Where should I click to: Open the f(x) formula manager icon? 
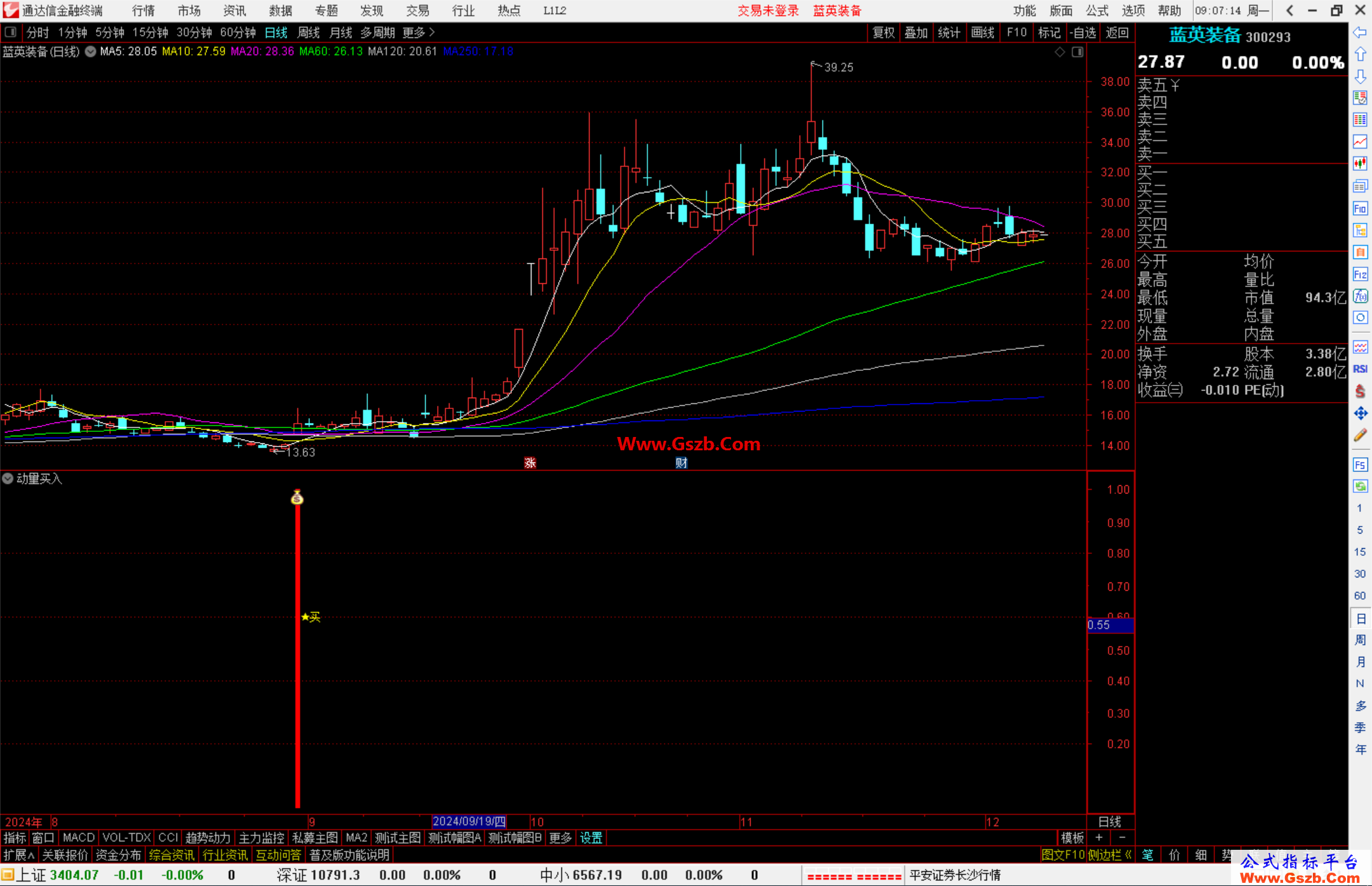click(x=1360, y=296)
